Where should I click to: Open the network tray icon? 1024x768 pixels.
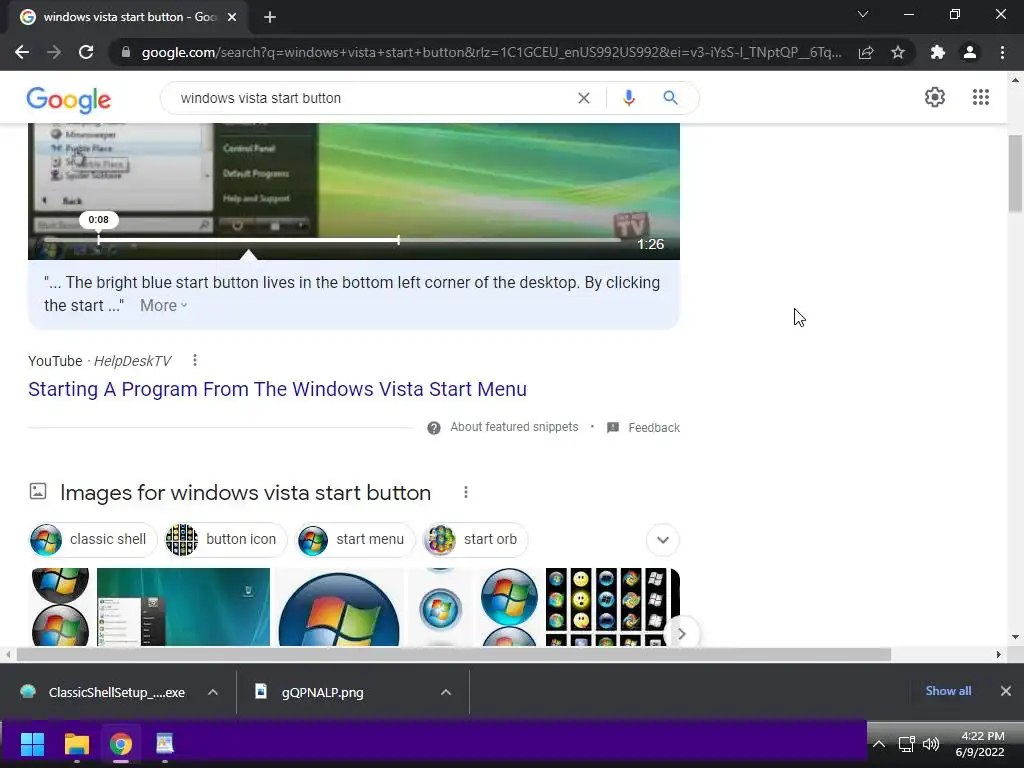point(906,744)
